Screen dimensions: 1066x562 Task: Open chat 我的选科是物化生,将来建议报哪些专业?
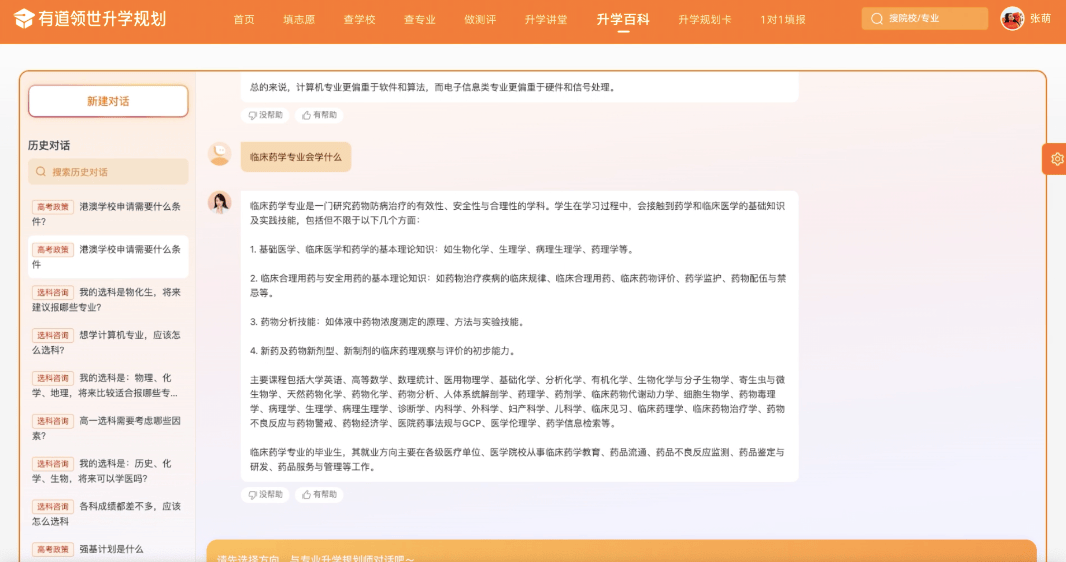108,299
